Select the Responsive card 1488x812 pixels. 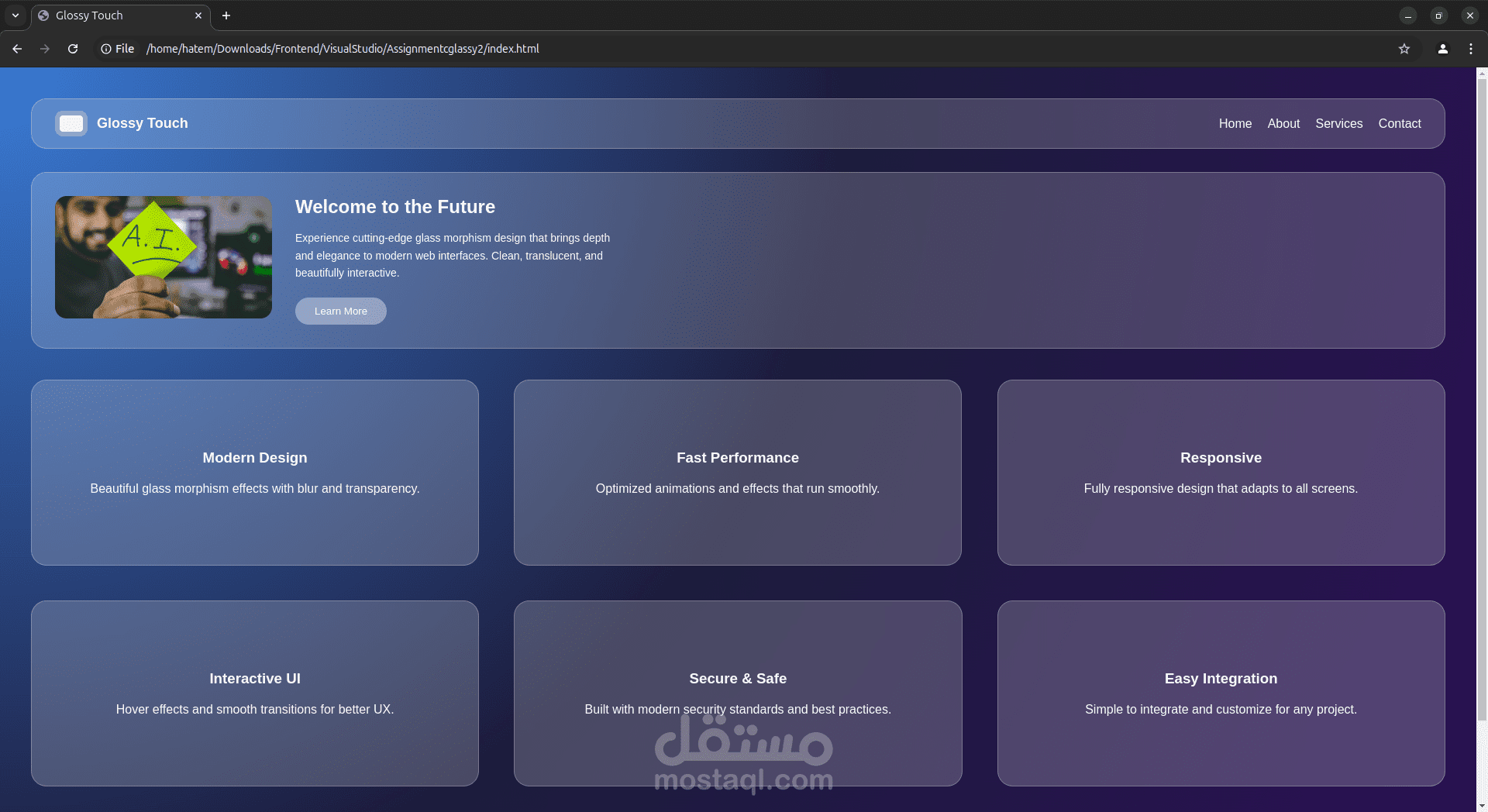1221,473
